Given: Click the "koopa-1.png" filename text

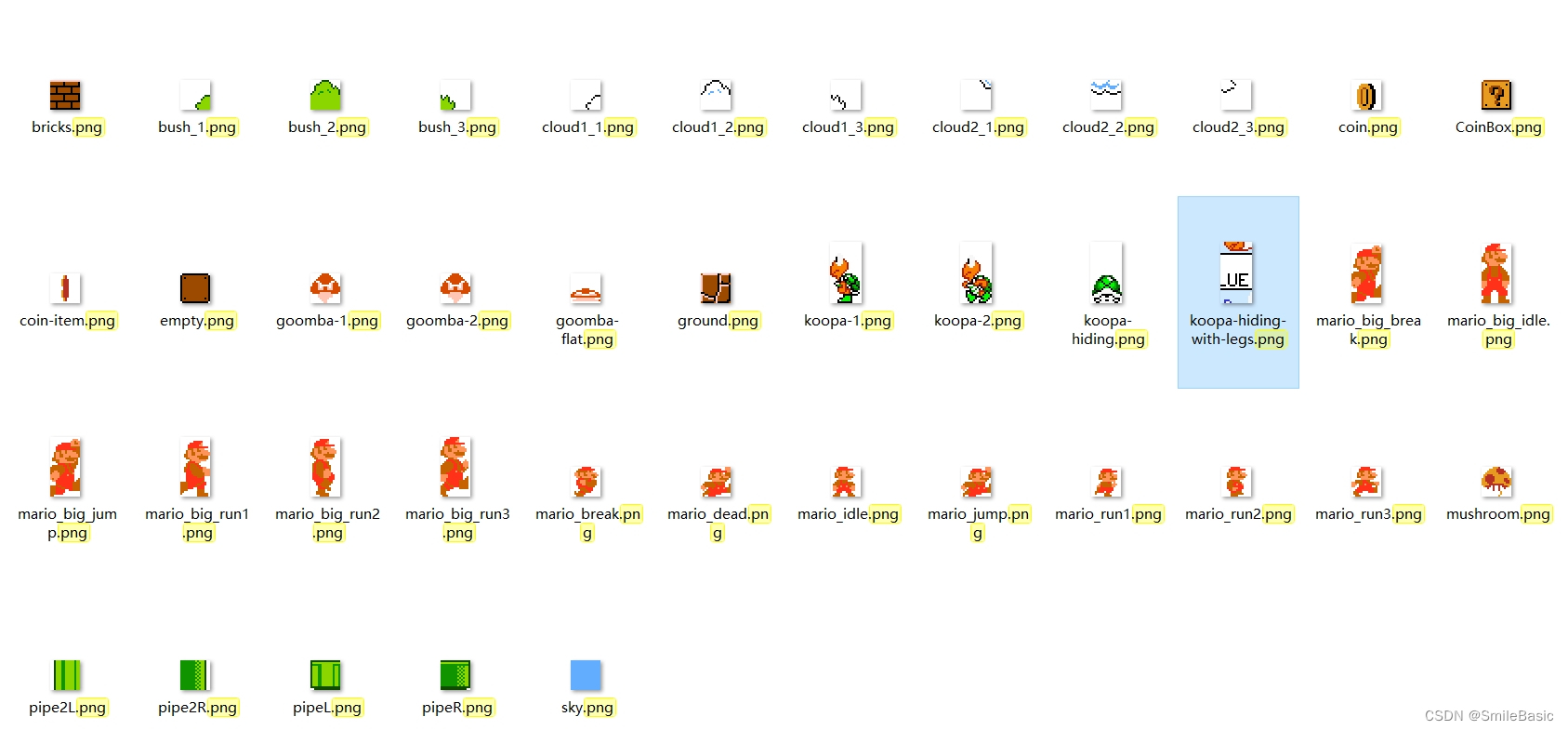Looking at the screenshot, I should coord(848,321).
